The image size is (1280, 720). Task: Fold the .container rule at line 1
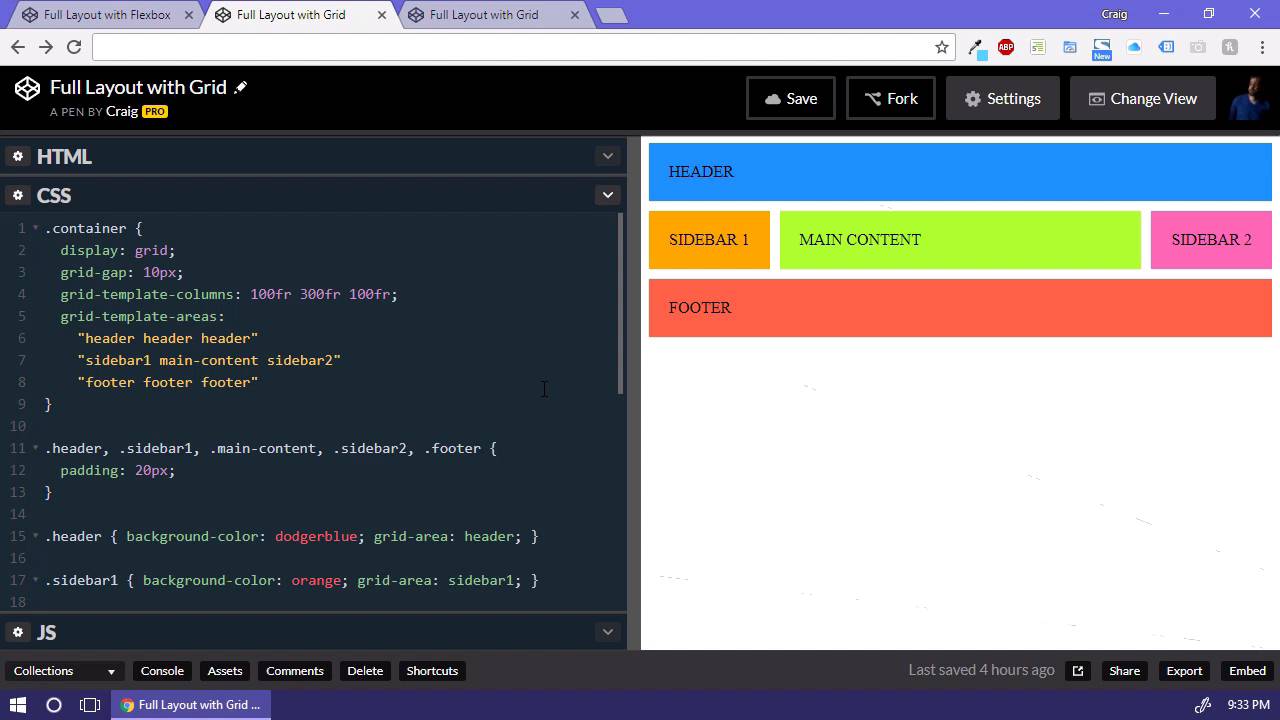coord(36,228)
